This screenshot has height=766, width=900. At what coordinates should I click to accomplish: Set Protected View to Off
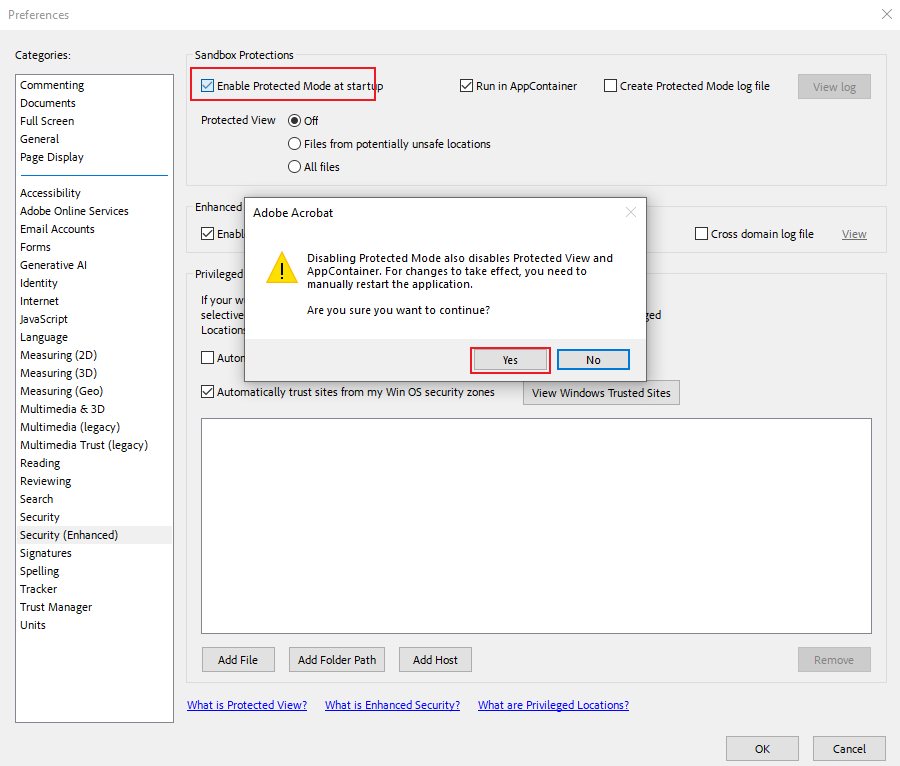point(295,120)
